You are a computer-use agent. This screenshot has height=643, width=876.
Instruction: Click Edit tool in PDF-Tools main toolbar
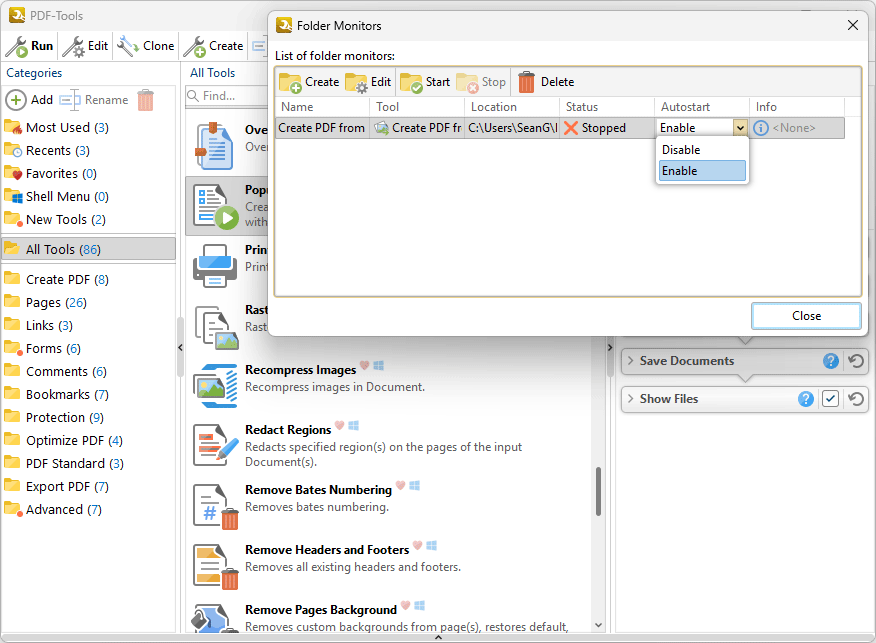pyautogui.click(x=85, y=46)
